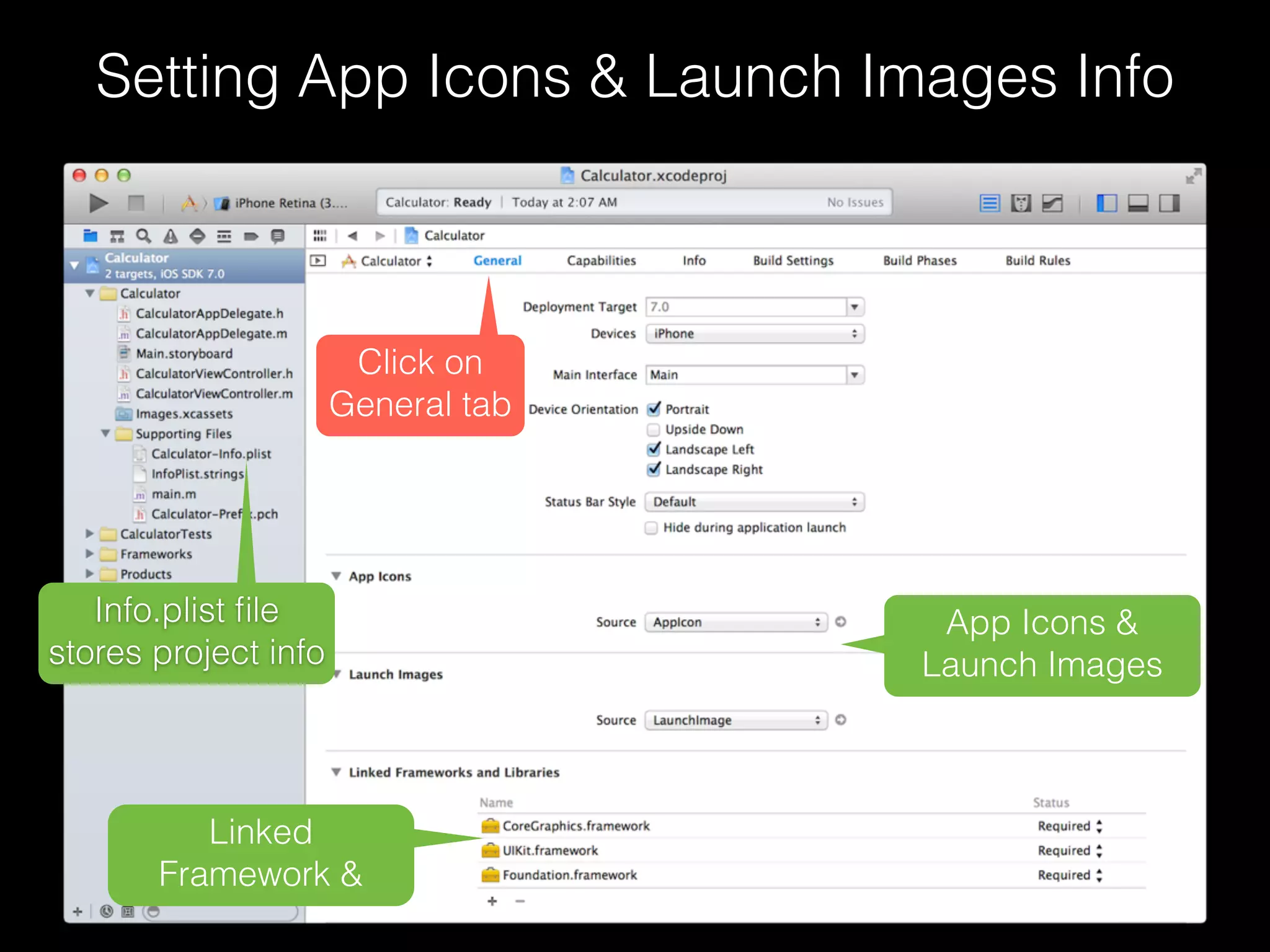Screen dimensions: 1270x952
Task: Open the LaunchImage source popup
Action: (x=736, y=720)
